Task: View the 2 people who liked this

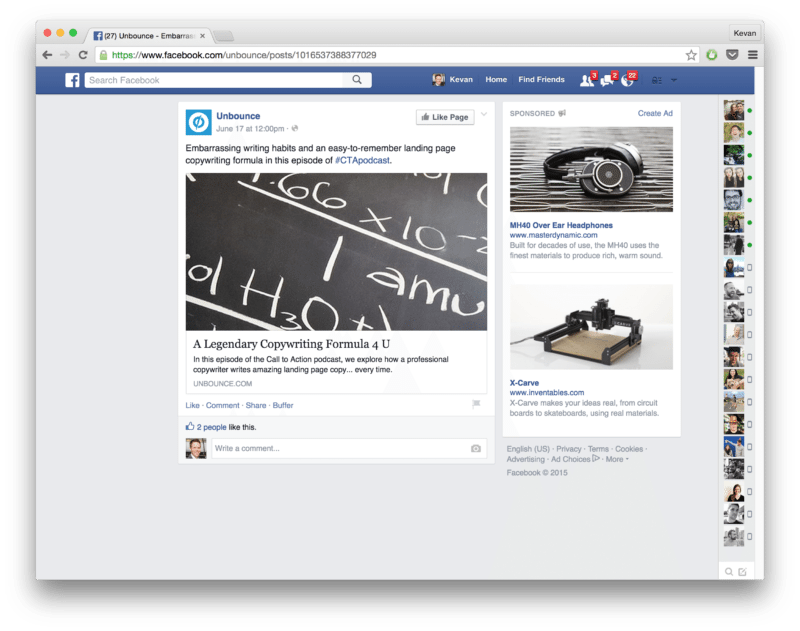Action: 211,427
